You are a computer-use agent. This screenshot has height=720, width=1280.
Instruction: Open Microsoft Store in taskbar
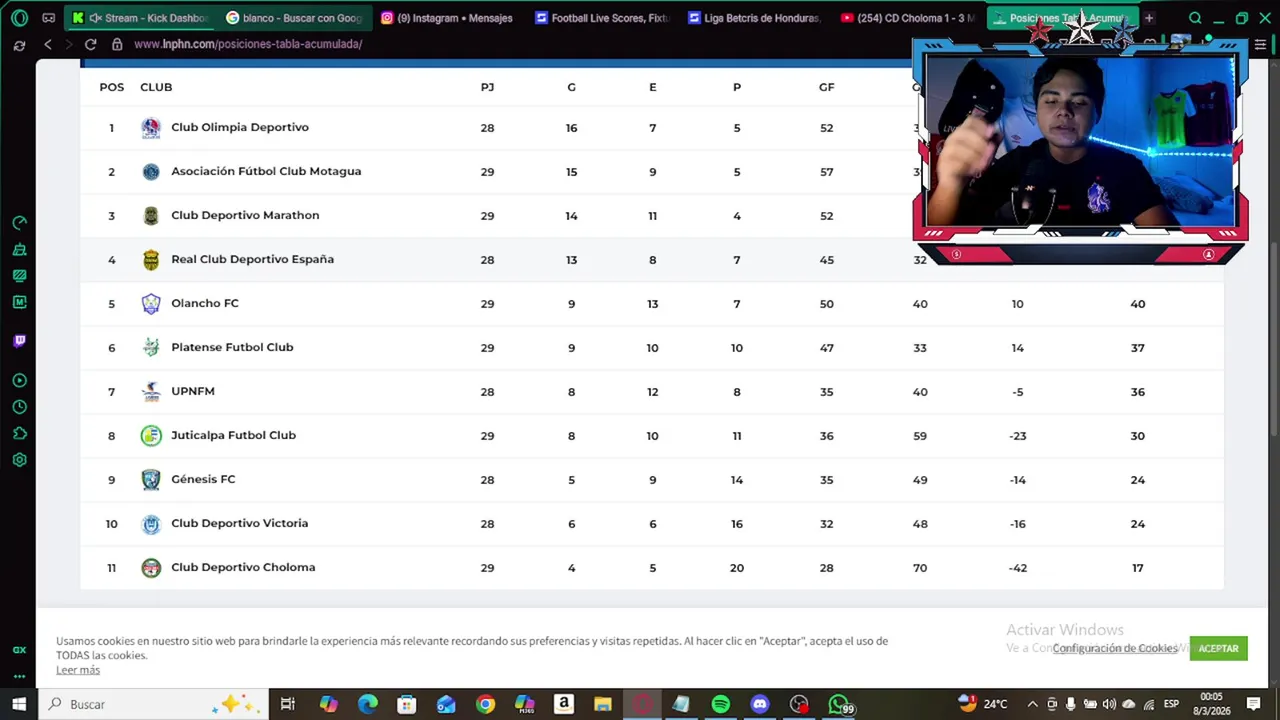coord(406,704)
